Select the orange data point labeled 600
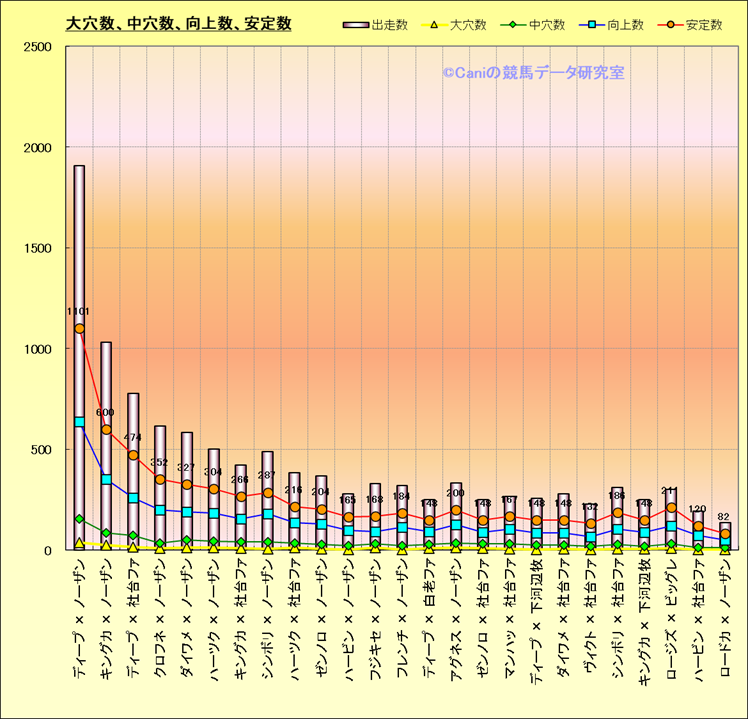Screen dimensions: 748x719 106,430
